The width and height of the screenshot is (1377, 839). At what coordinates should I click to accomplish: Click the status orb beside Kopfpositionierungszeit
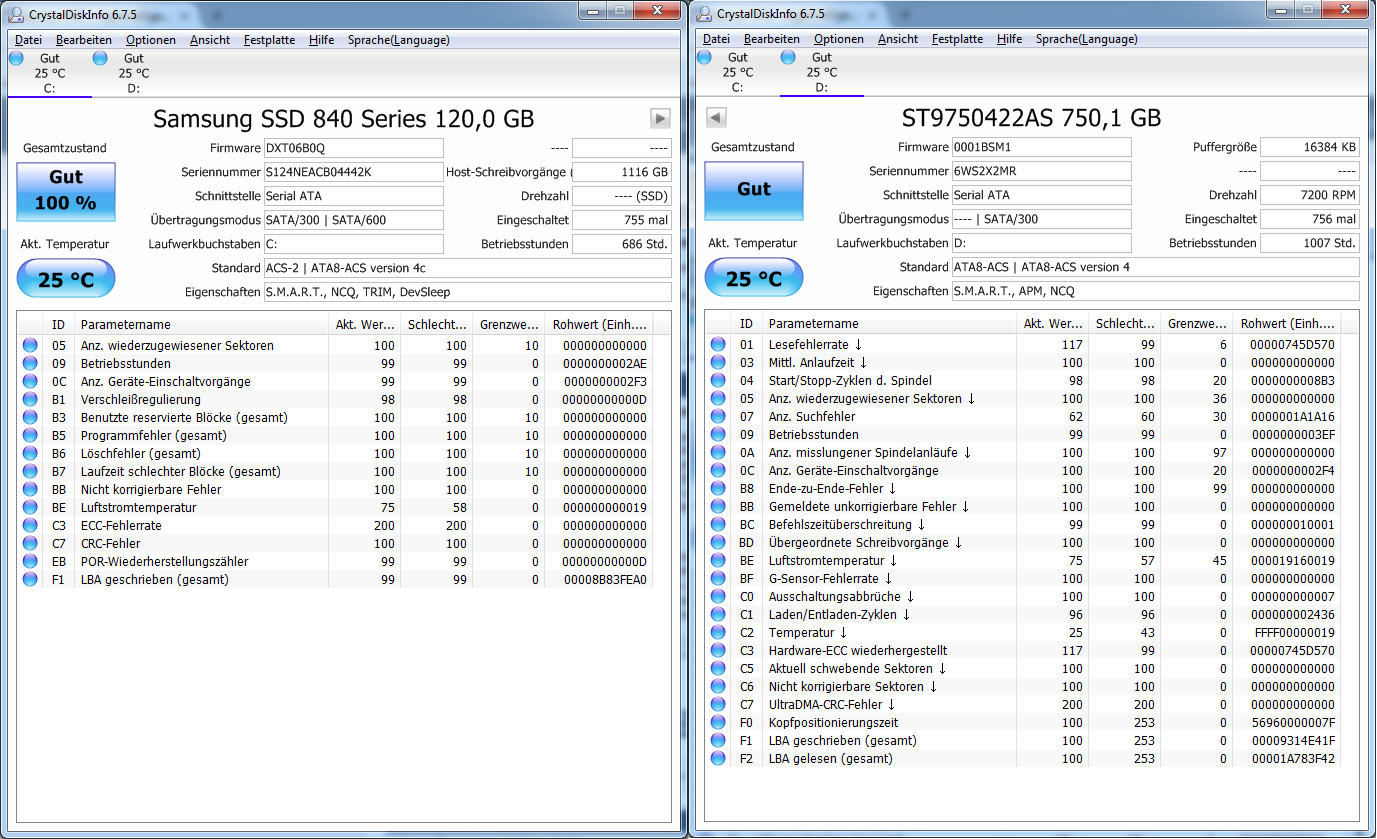[718, 723]
